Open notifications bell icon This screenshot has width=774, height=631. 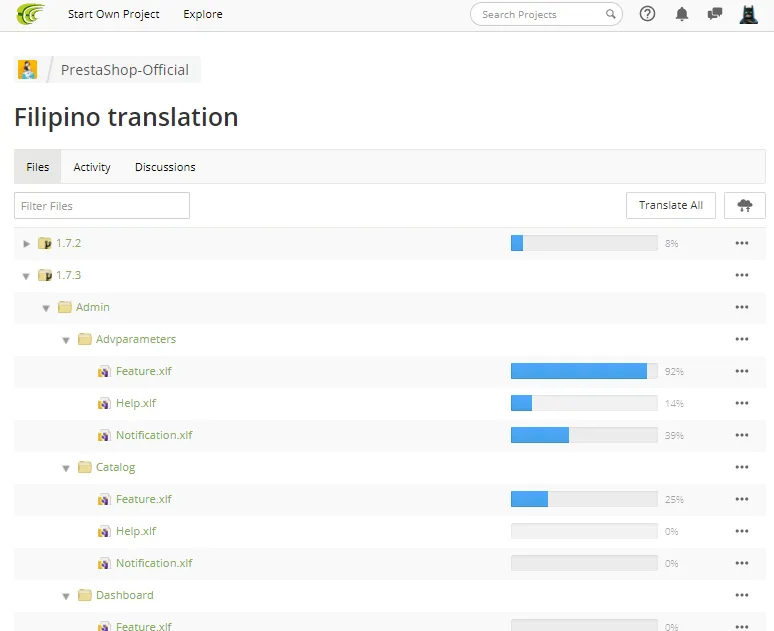point(682,14)
